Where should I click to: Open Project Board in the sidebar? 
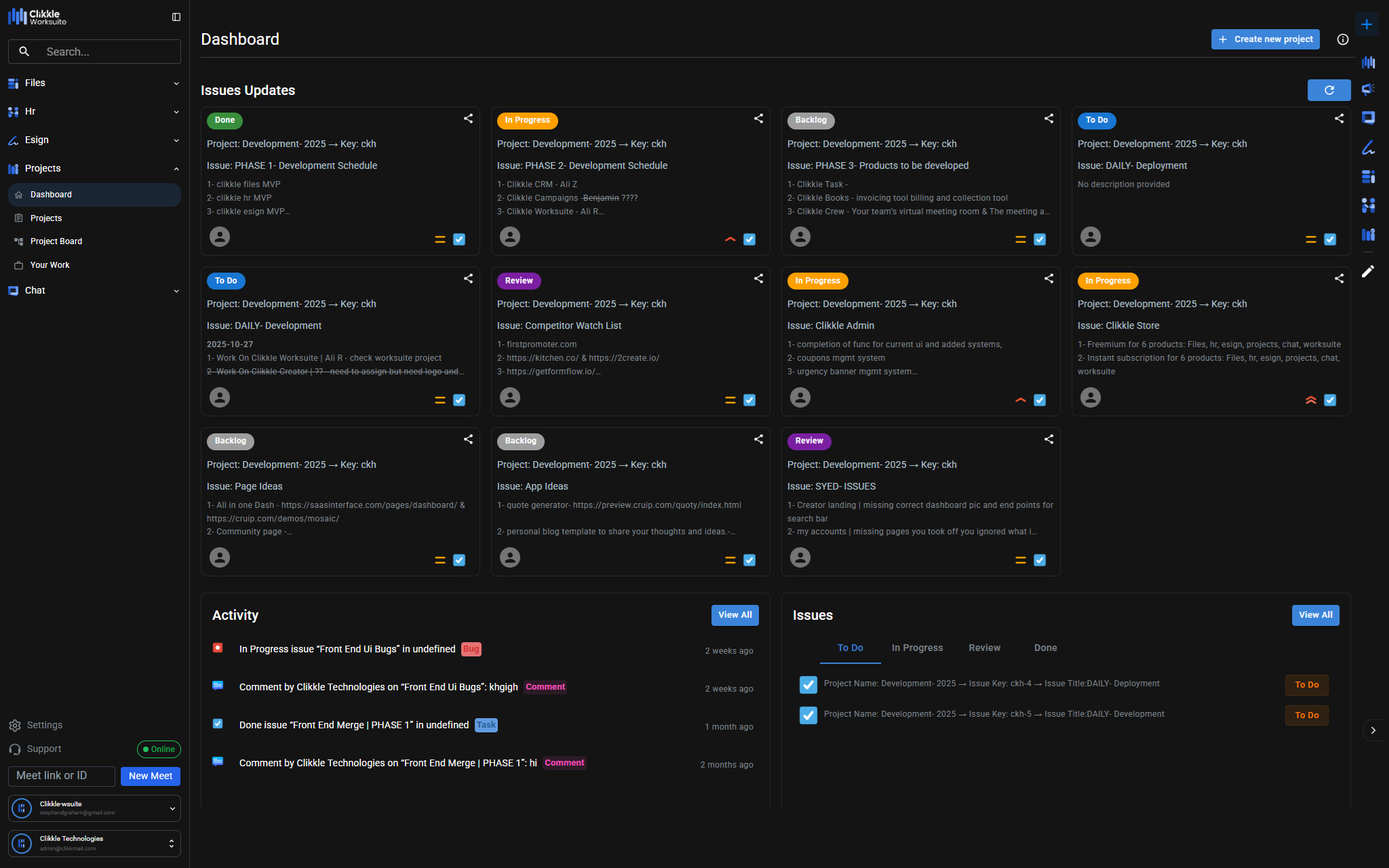(56, 241)
